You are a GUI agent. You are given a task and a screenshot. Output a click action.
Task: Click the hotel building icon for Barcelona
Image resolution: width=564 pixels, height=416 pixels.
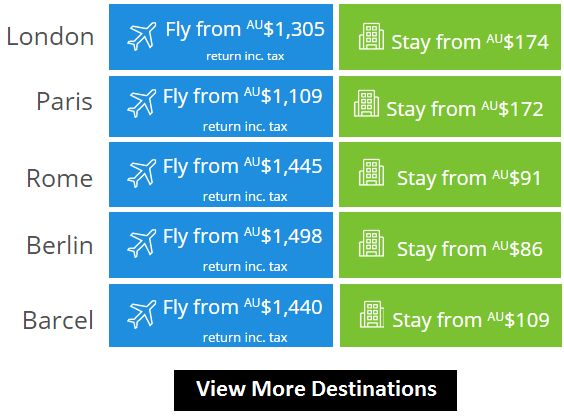(x=372, y=314)
